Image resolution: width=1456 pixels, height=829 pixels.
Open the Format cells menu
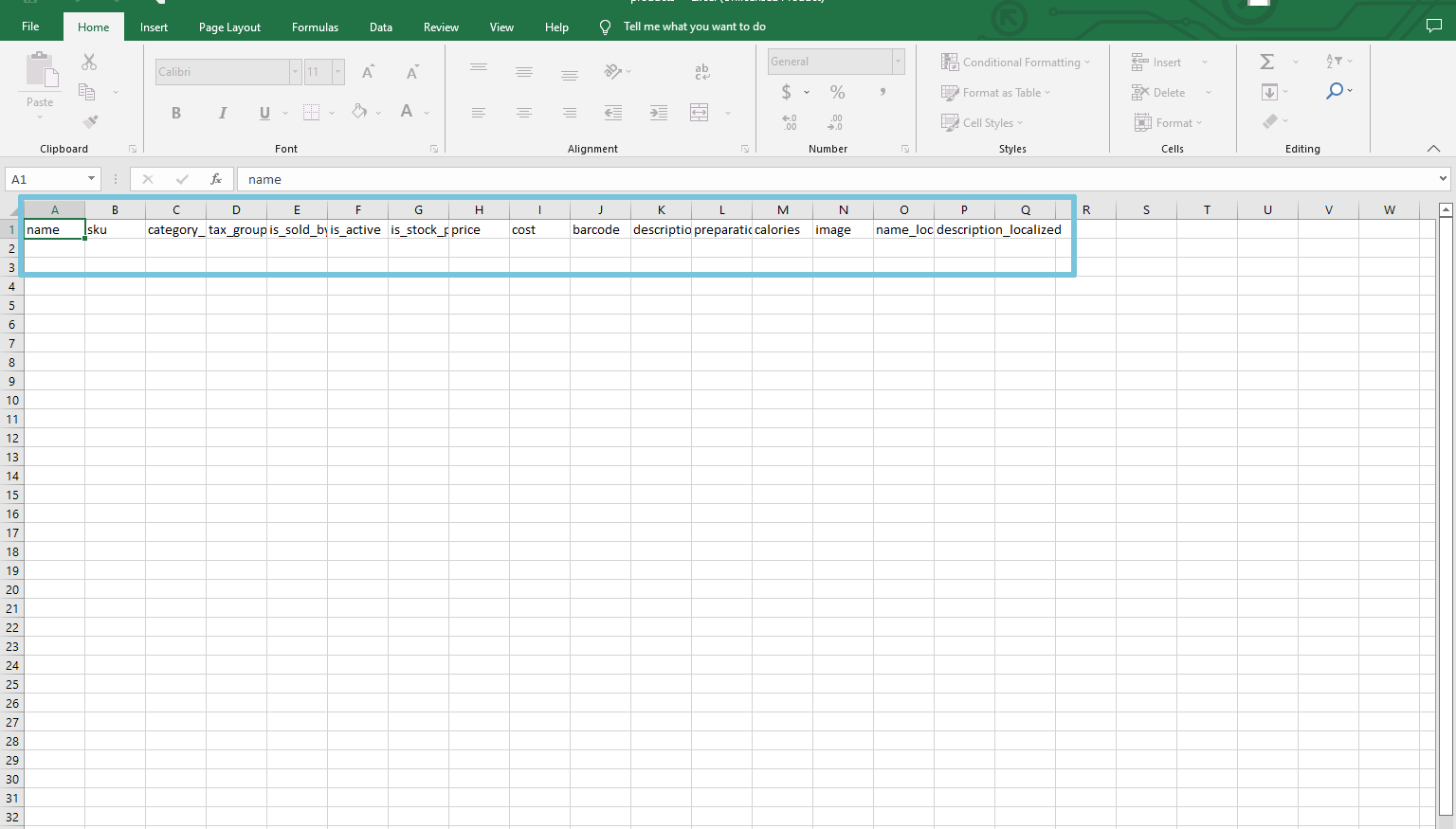tap(1168, 123)
